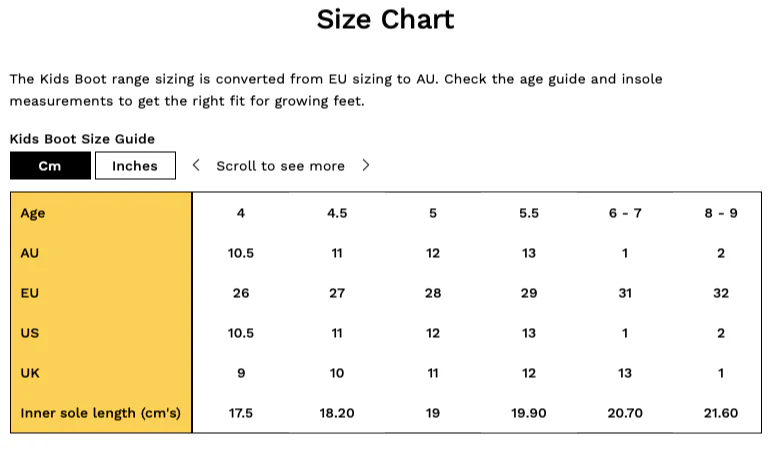This screenshot has height=452, width=776.
Task: Click the 19.90 inner sole length cell
Action: (529, 413)
